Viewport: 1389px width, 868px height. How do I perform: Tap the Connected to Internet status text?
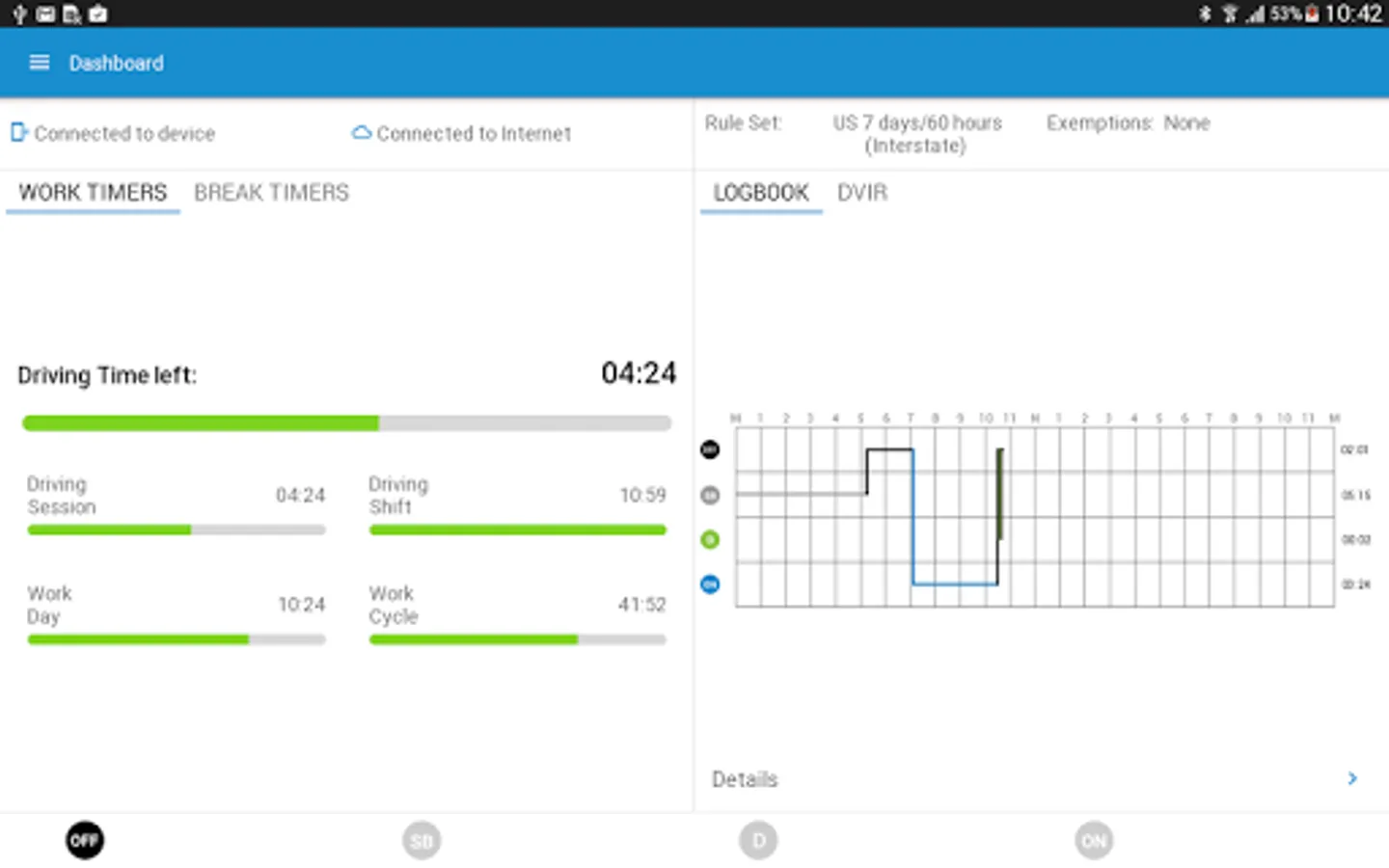(x=474, y=133)
